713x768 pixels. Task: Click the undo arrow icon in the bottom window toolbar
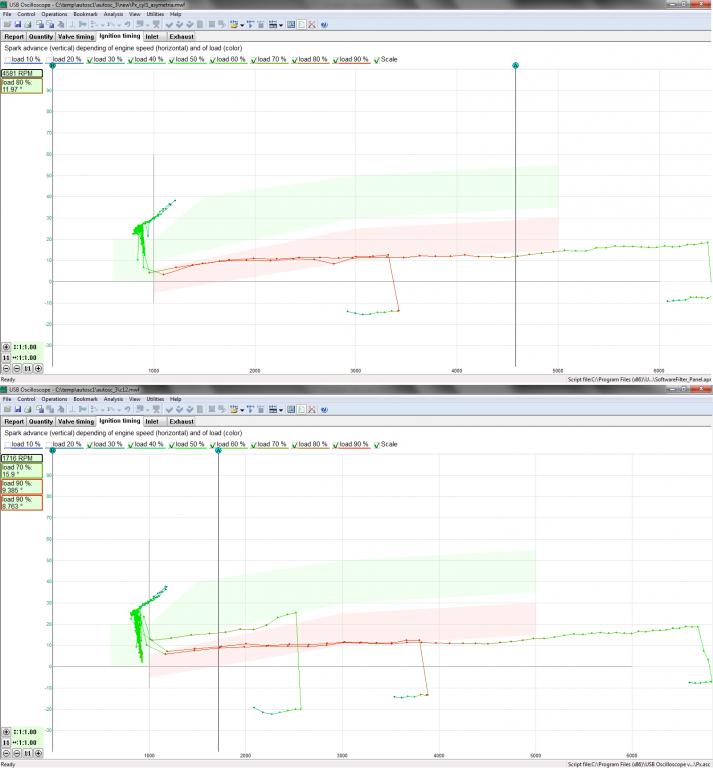pyautogui.click(x=127, y=409)
